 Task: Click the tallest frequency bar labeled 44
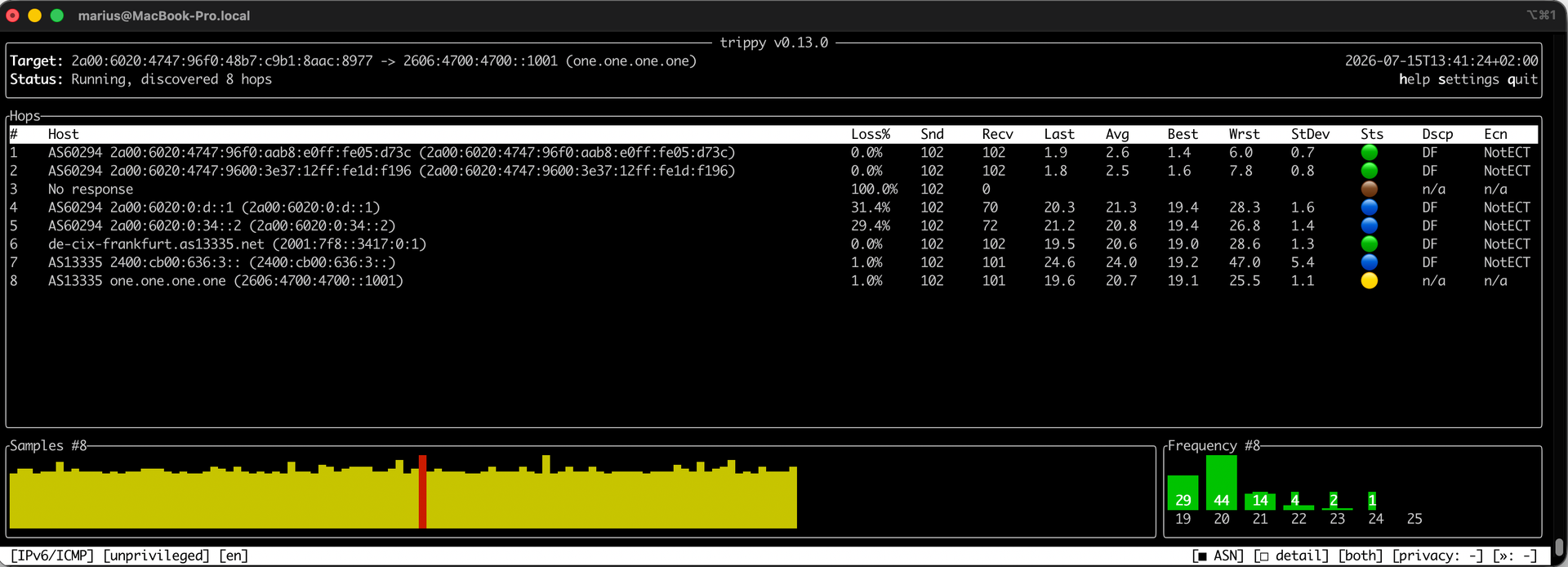[x=1222, y=482]
